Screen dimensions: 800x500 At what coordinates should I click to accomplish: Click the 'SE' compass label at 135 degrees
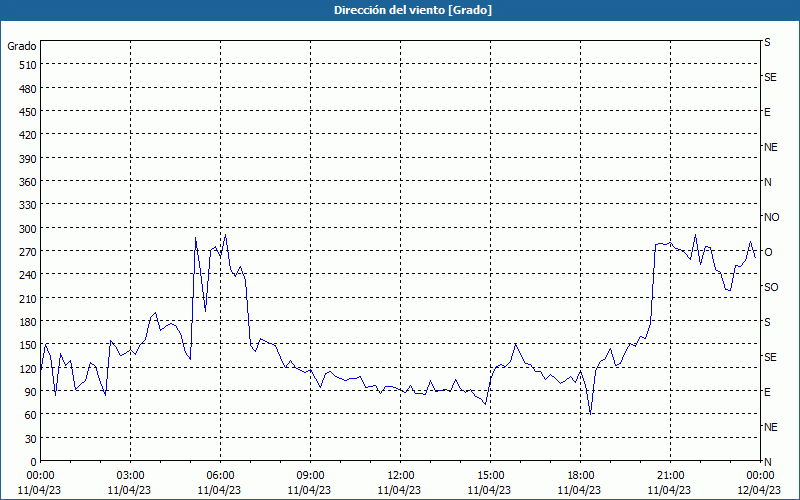770,357
